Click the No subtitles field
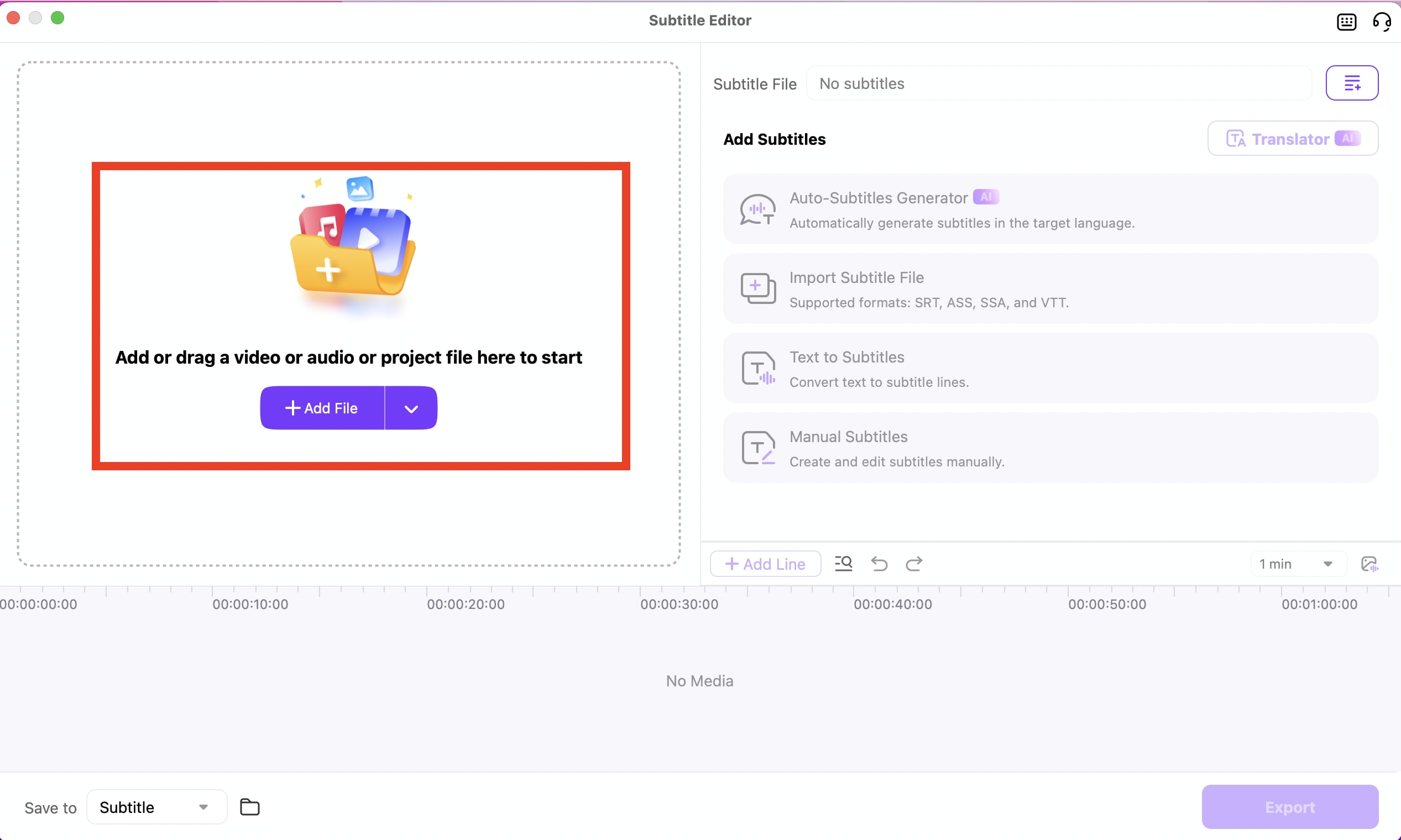Screen dimensions: 1401x840 (x=1058, y=83)
